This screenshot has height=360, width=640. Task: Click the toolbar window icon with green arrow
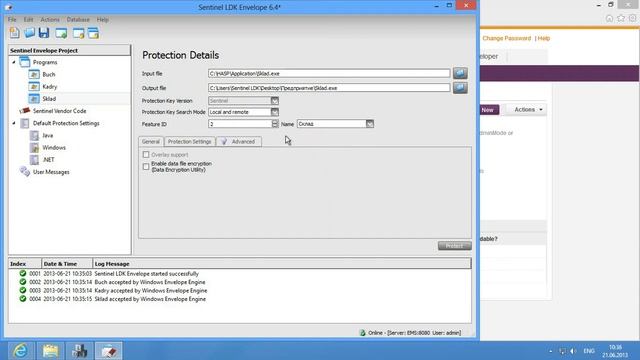(x=61, y=33)
